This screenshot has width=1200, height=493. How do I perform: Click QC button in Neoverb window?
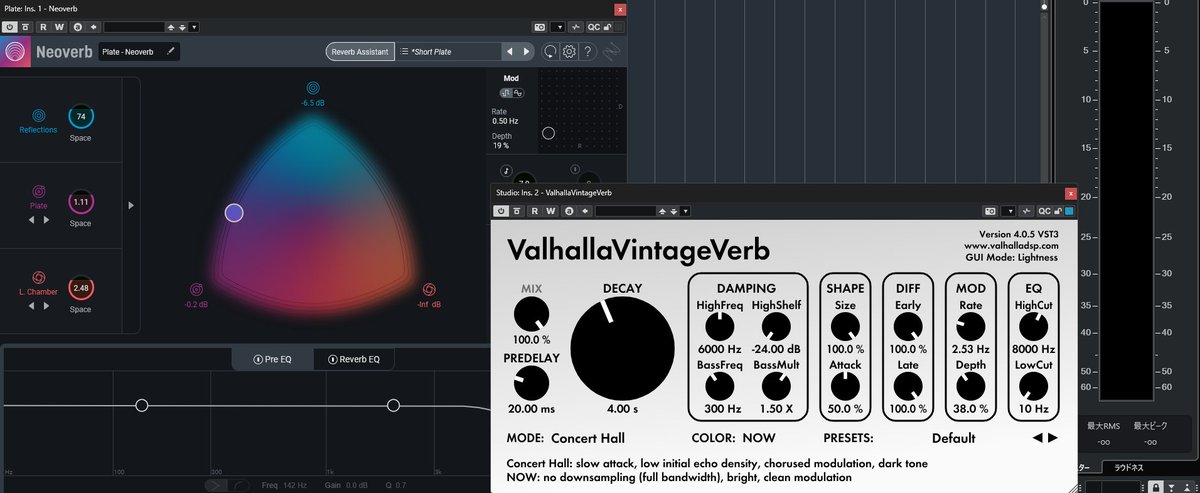(593, 26)
